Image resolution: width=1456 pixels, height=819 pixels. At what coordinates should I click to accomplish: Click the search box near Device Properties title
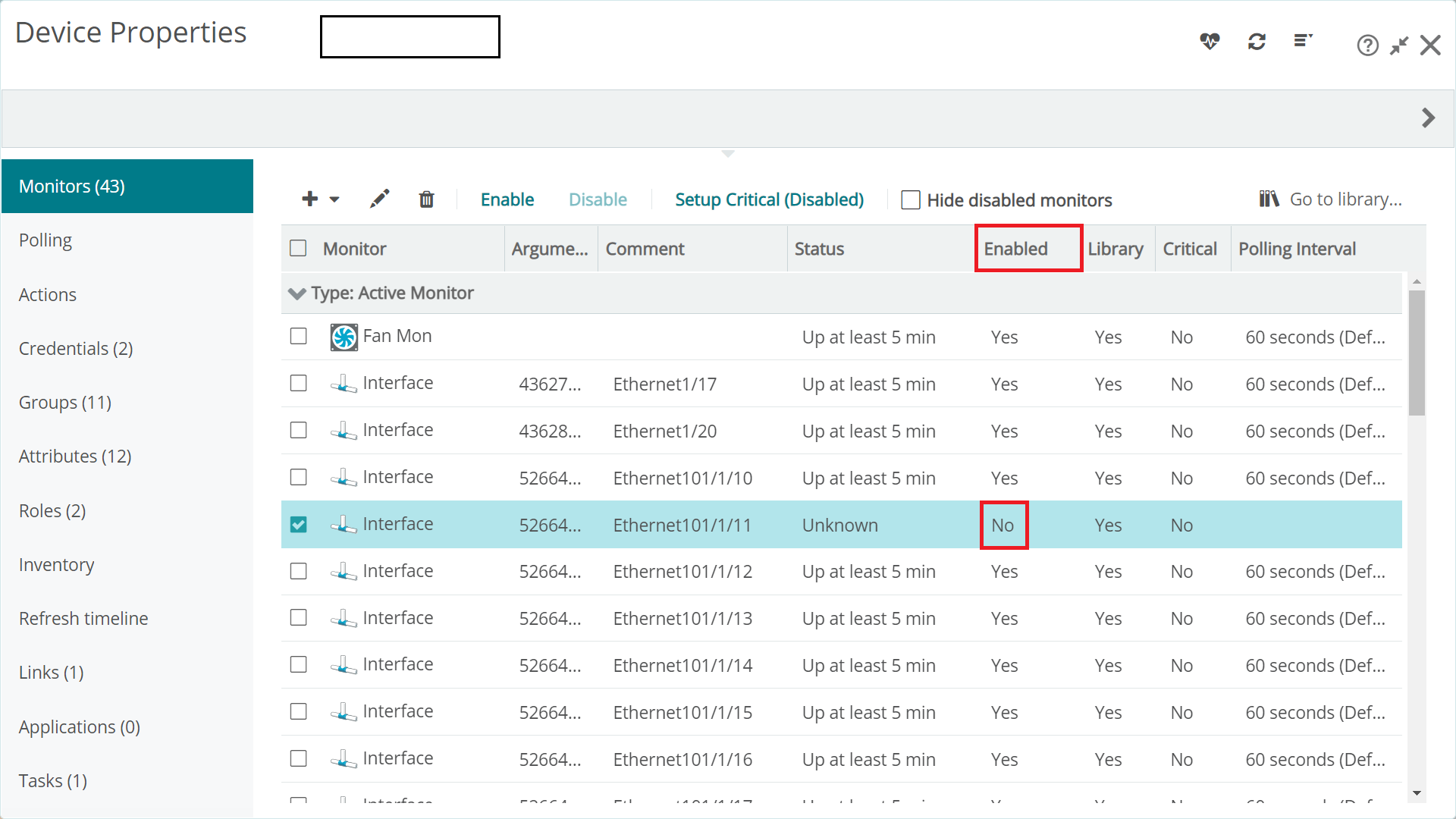coord(409,36)
